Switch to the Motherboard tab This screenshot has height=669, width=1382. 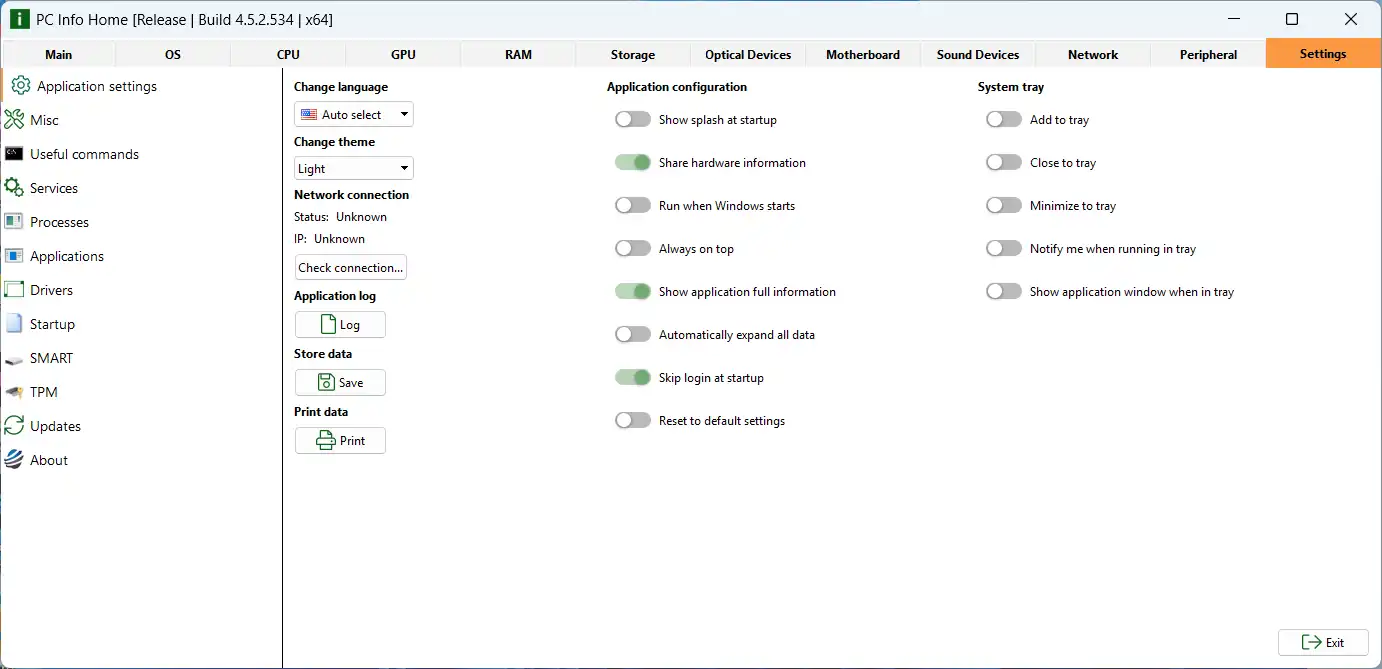click(x=862, y=55)
